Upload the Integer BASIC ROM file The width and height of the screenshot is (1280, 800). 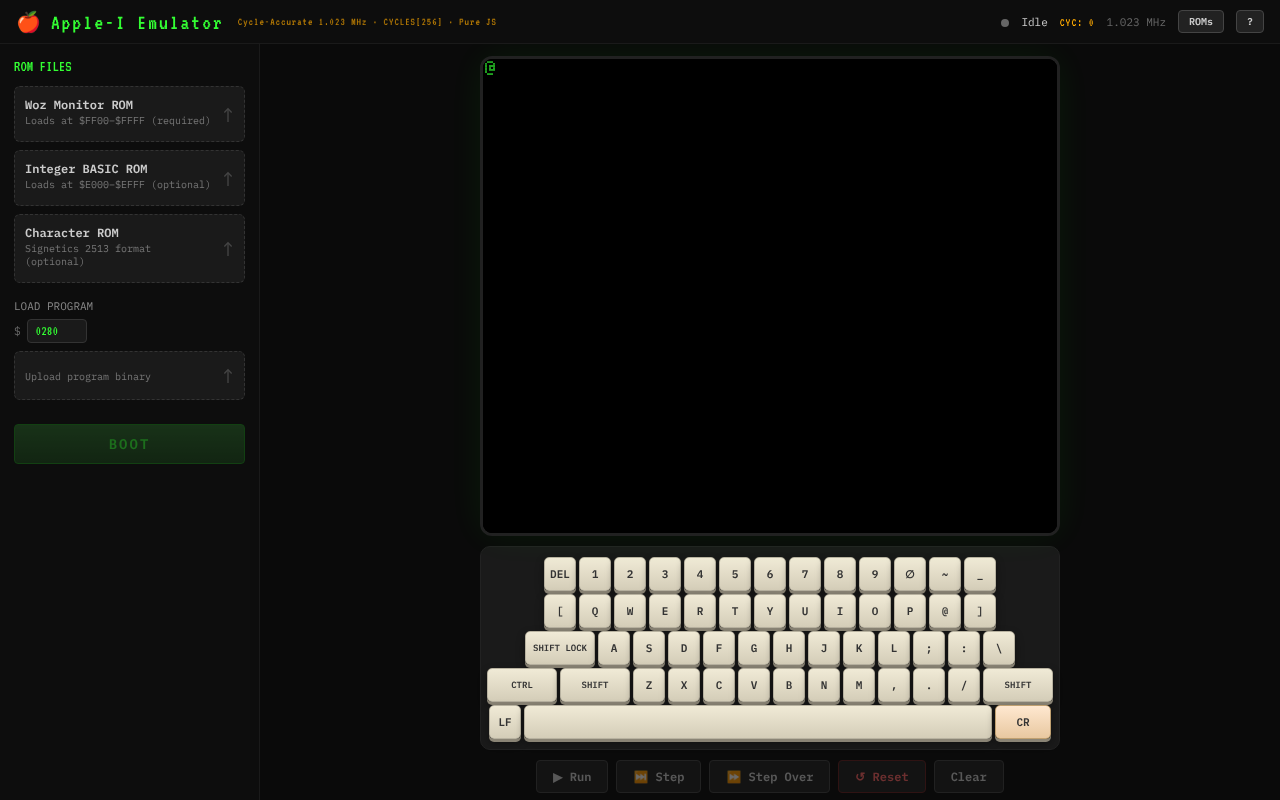point(129,177)
